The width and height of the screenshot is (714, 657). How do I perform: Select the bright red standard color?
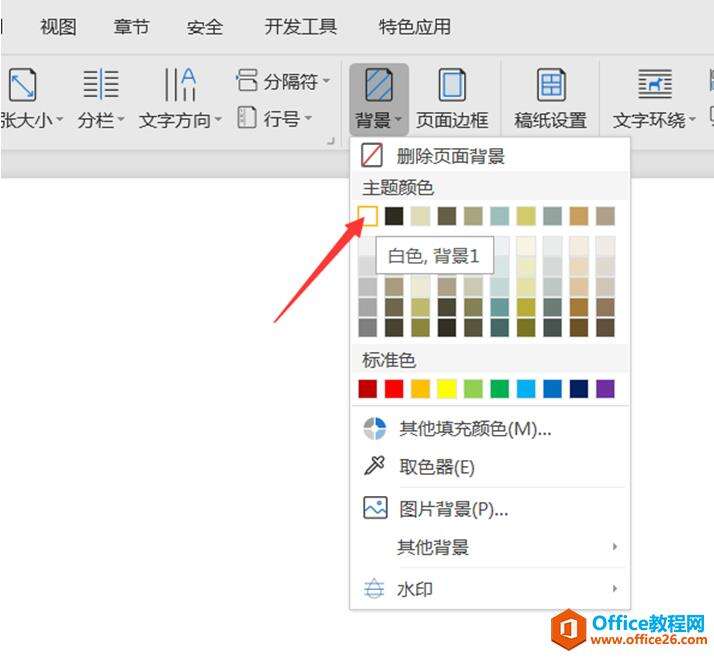(x=394, y=389)
